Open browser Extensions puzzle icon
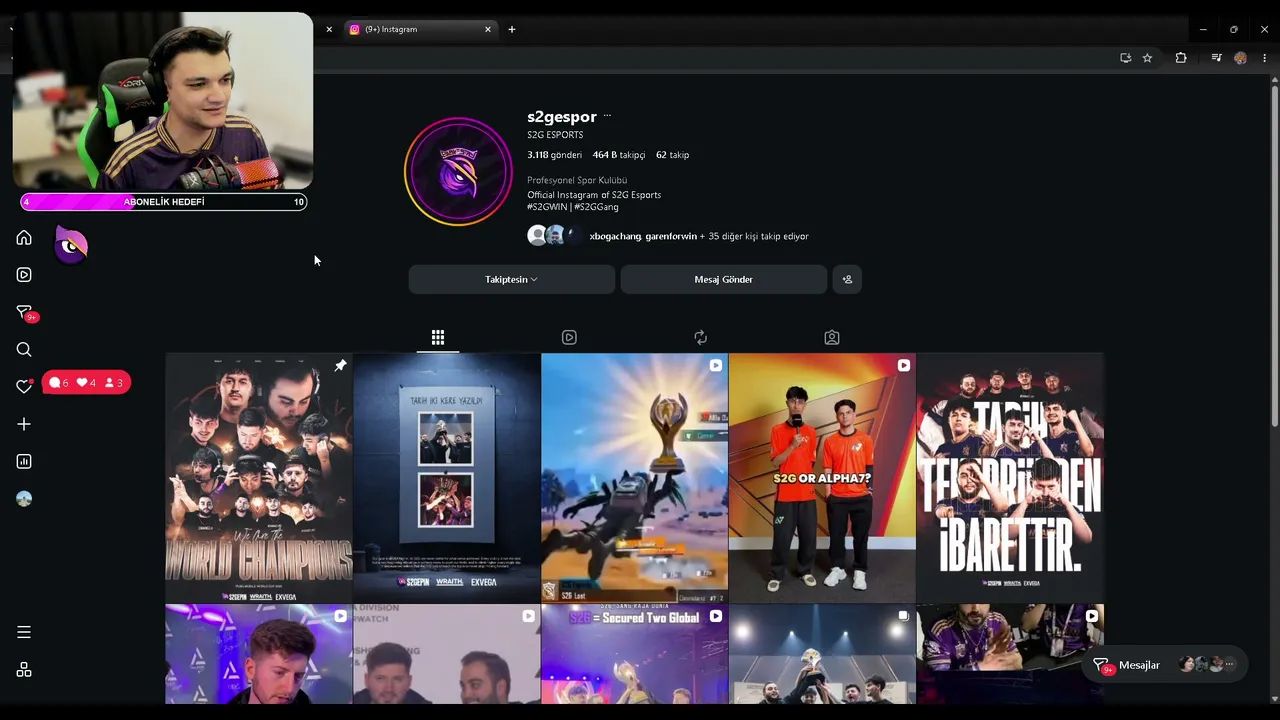Viewport: 1280px width, 720px height. (x=1181, y=58)
